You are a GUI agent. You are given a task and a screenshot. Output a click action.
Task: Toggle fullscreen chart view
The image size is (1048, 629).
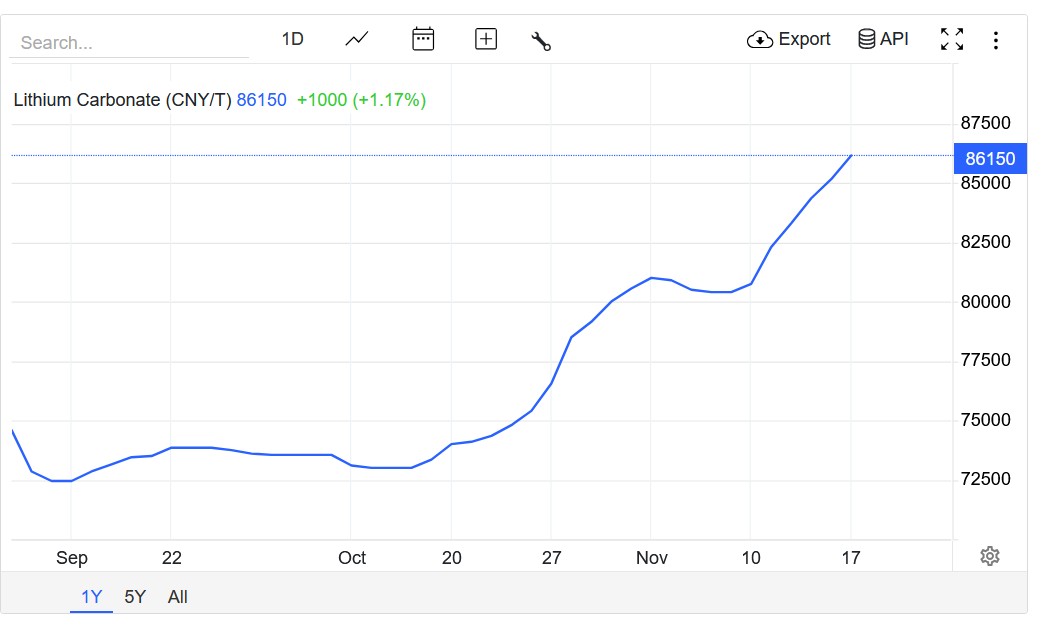click(952, 40)
